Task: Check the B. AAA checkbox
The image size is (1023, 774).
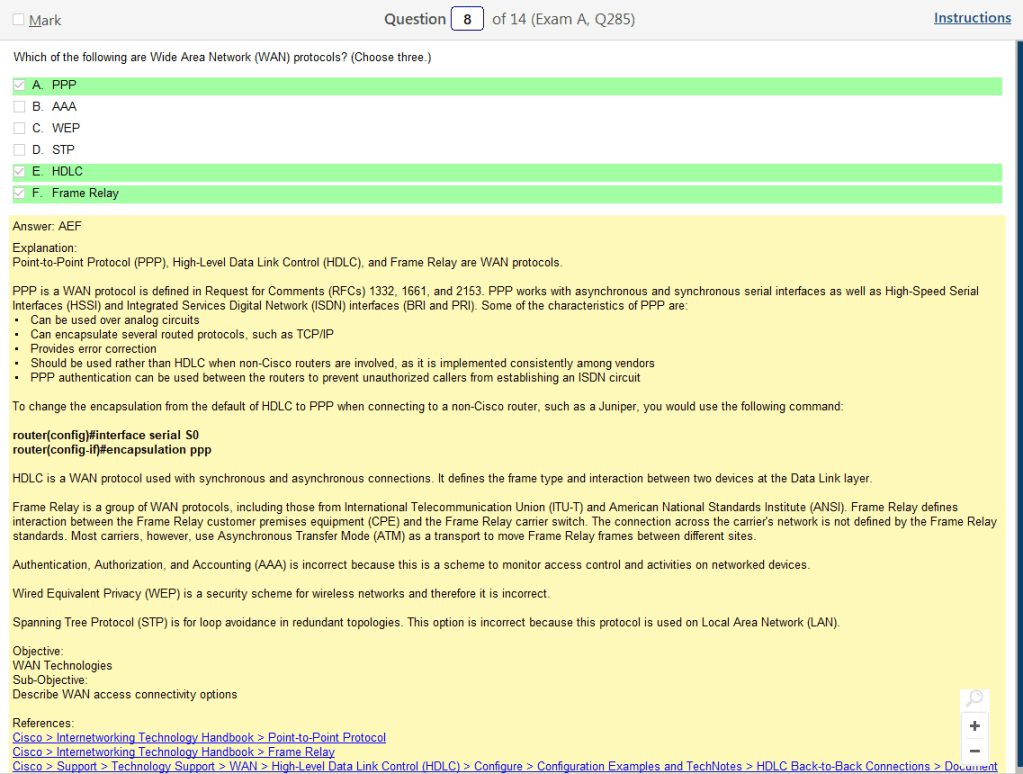Action: click(x=19, y=107)
